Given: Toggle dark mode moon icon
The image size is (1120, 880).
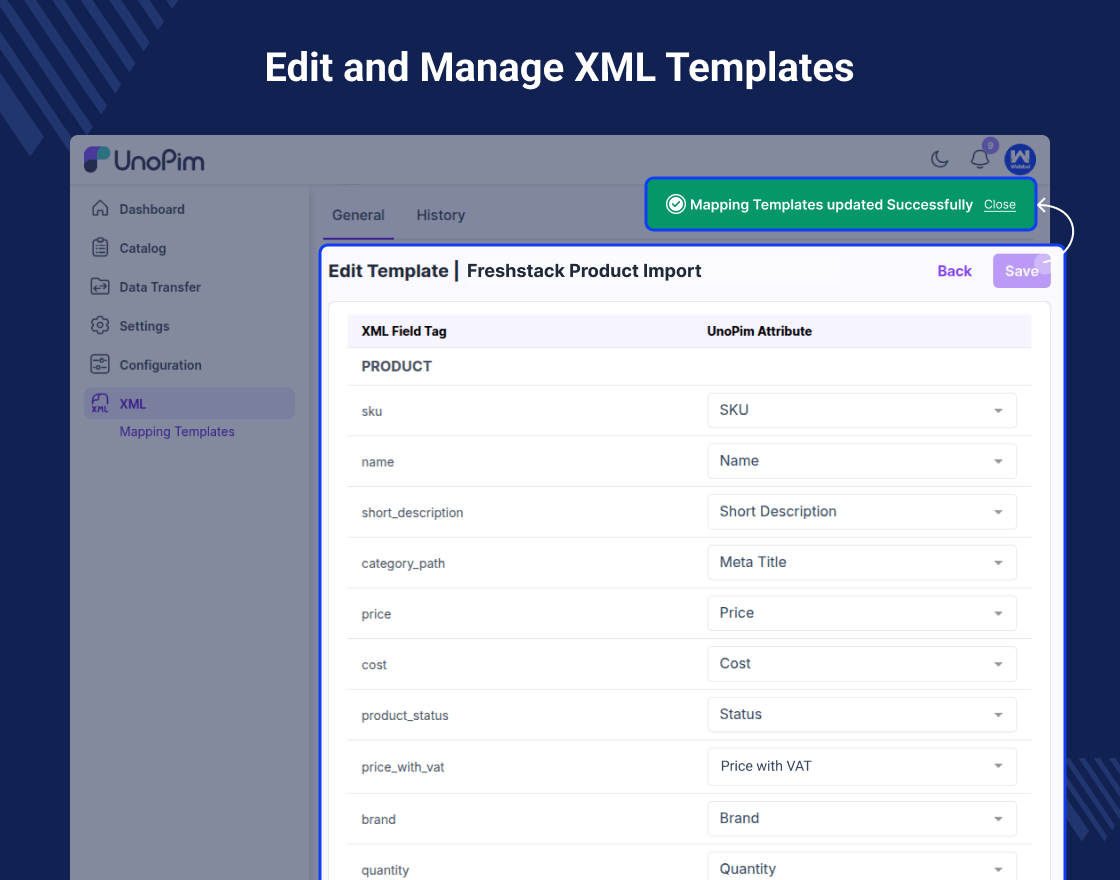Looking at the screenshot, I should (x=939, y=159).
